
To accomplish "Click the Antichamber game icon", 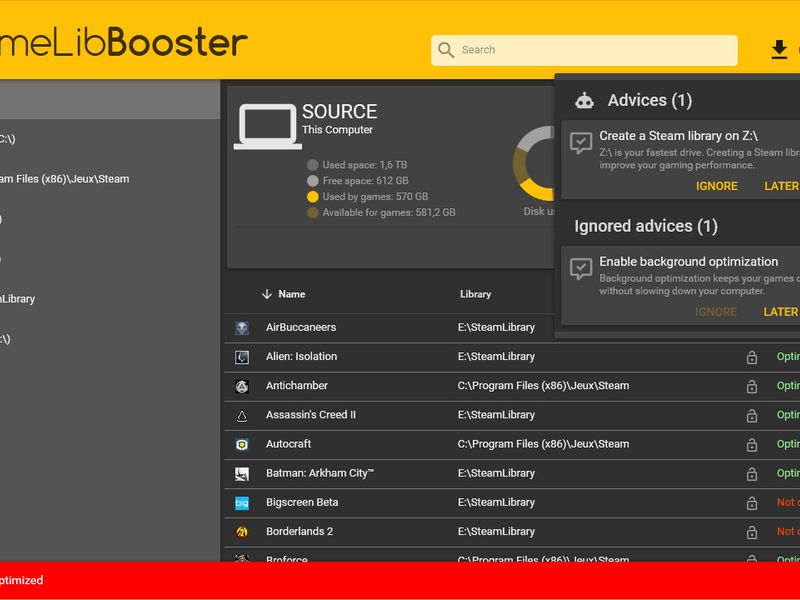I will (x=242, y=386).
